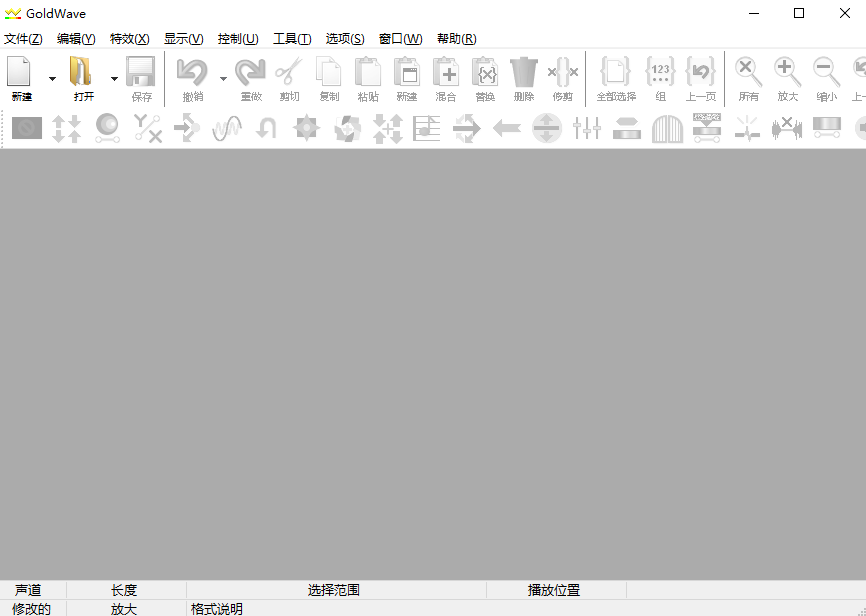This screenshot has height=616, width=866.
Task: Expand the dropdown arrow beside 撤销
Action: 223,79
